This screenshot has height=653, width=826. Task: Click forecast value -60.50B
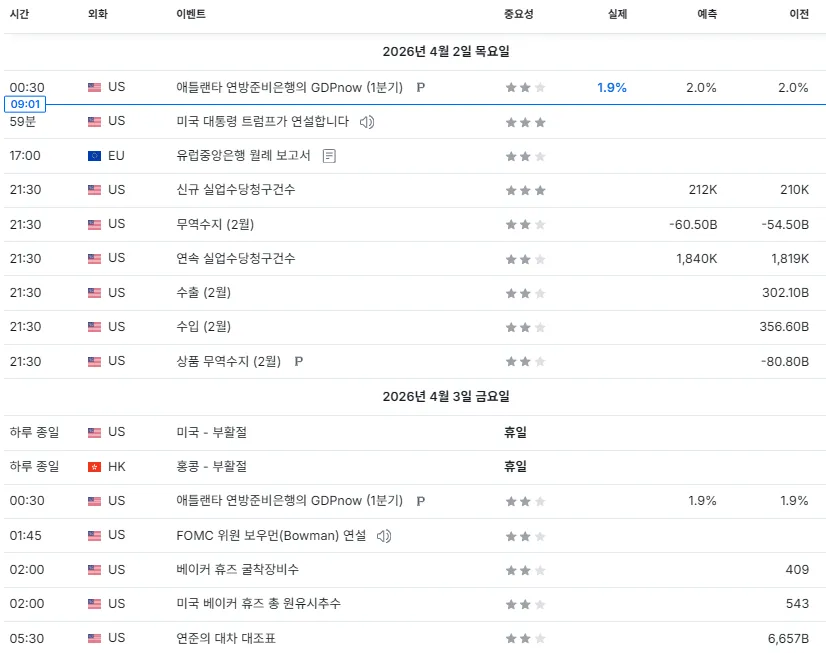(693, 224)
